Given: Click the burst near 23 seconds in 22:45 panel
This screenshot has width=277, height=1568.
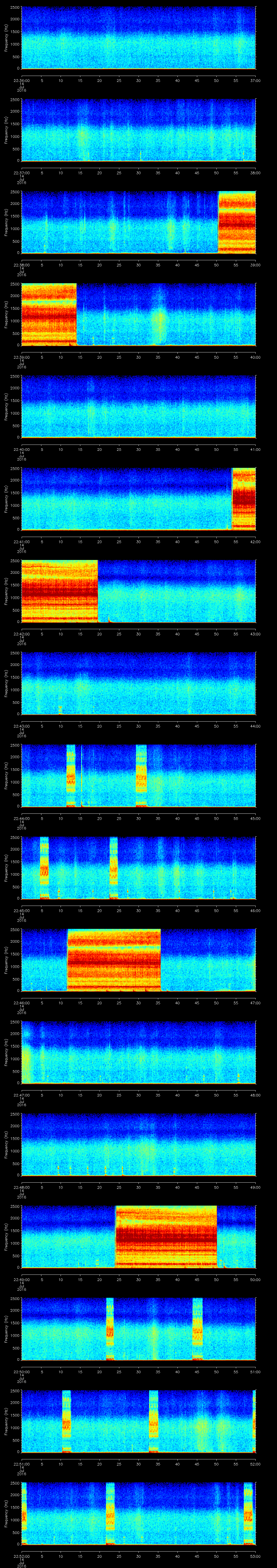Looking at the screenshot, I should click(113, 868).
